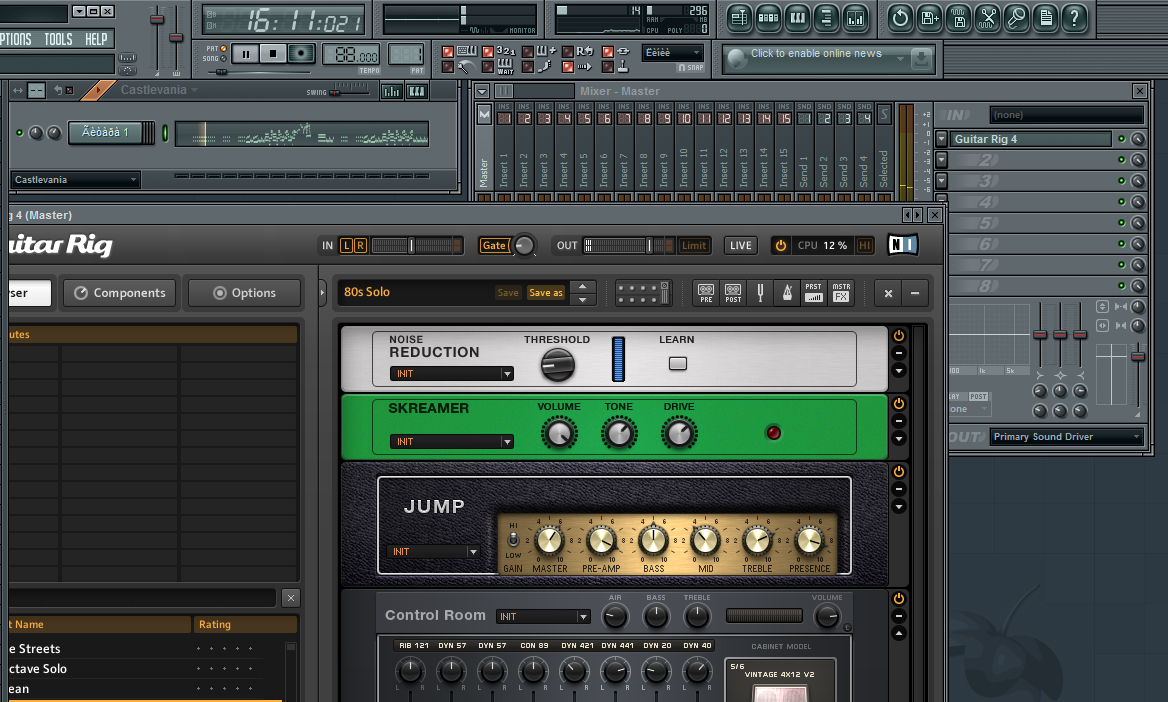This screenshot has width=1168, height=702.
Task: Open the Castlevania pattern dropdown
Action: pos(75,180)
